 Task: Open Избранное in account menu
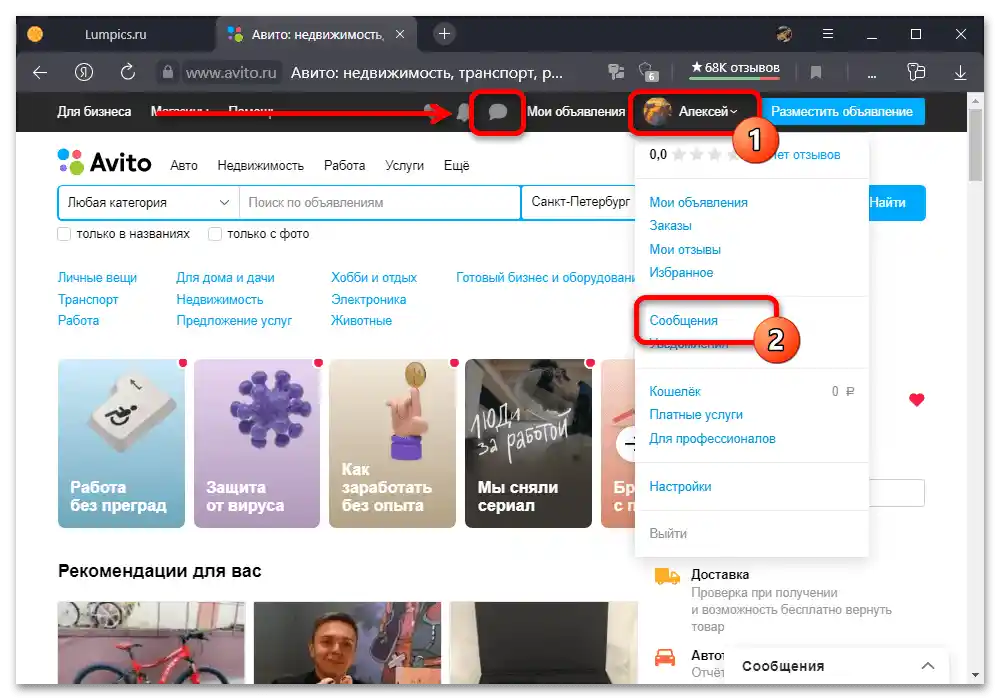[x=681, y=273]
